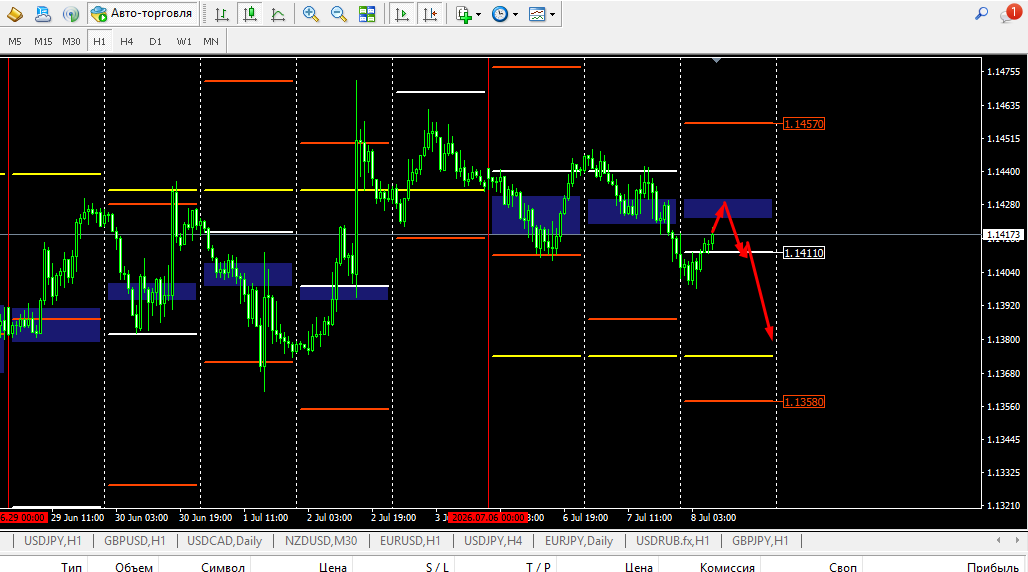Switch to the USDCAD,Daily chart tab
The width and height of the screenshot is (1028, 572).
pos(225,541)
